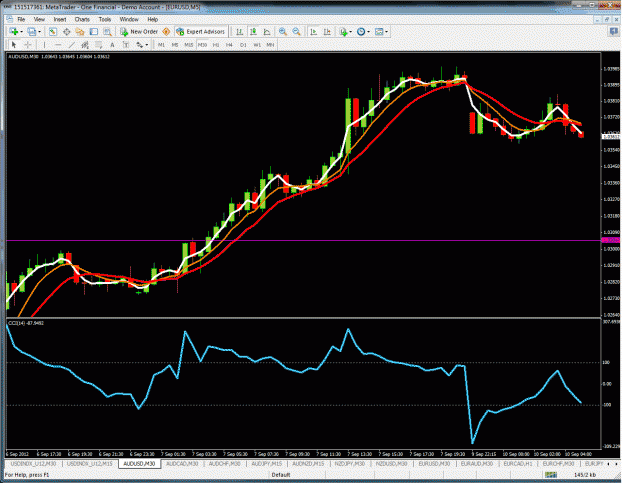Click the CCI(14) indicator label
This screenshot has width=625, height=483.
point(26,323)
